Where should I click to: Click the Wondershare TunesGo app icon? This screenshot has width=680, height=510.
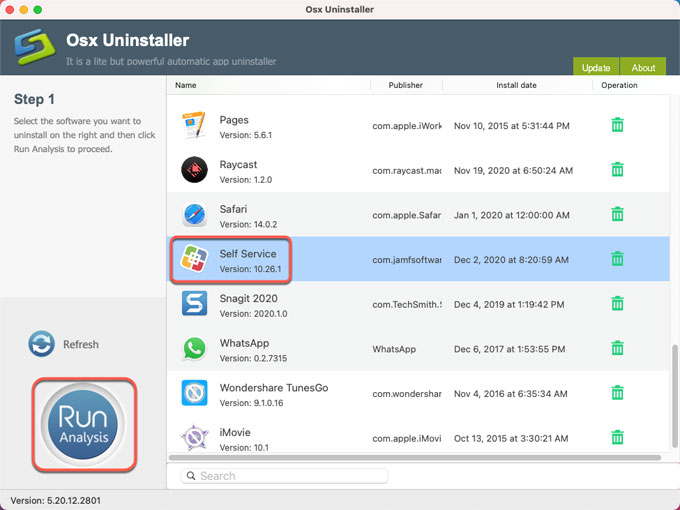coord(194,393)
